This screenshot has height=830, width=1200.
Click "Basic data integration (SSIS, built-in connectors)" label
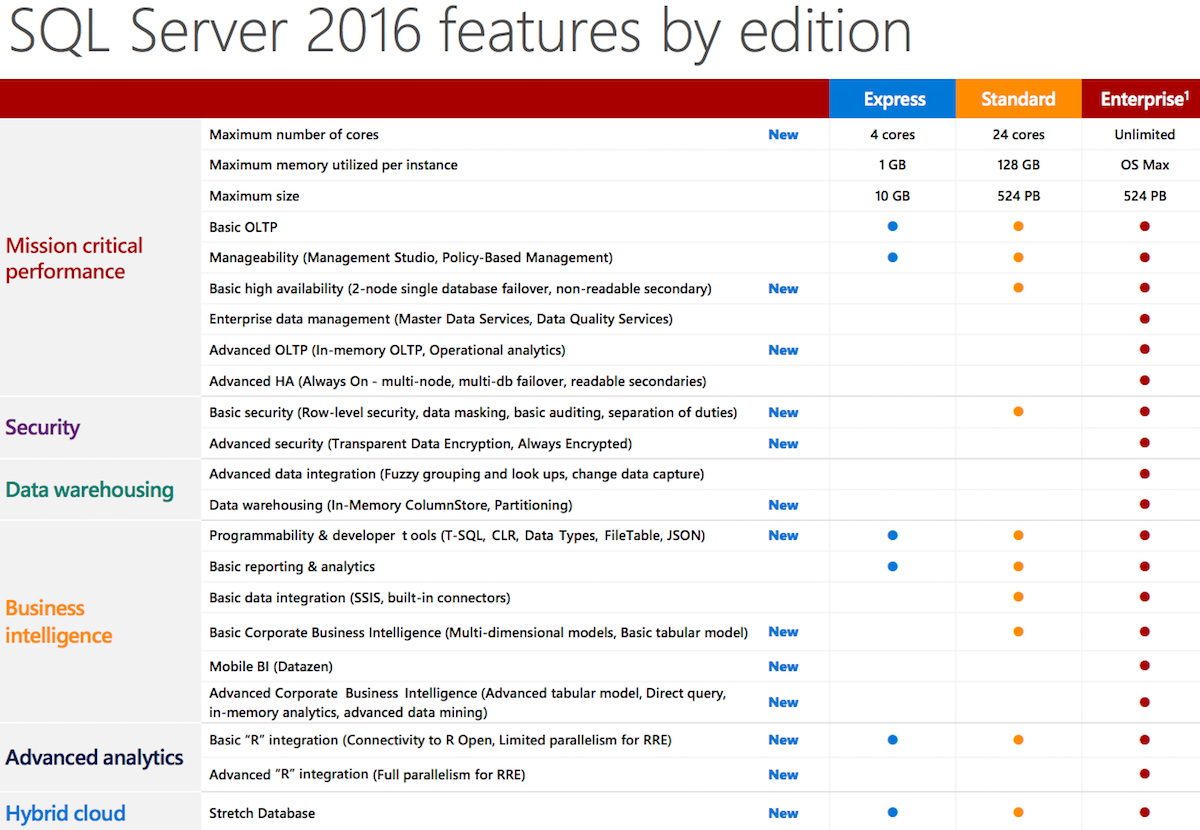pos(360,597)
